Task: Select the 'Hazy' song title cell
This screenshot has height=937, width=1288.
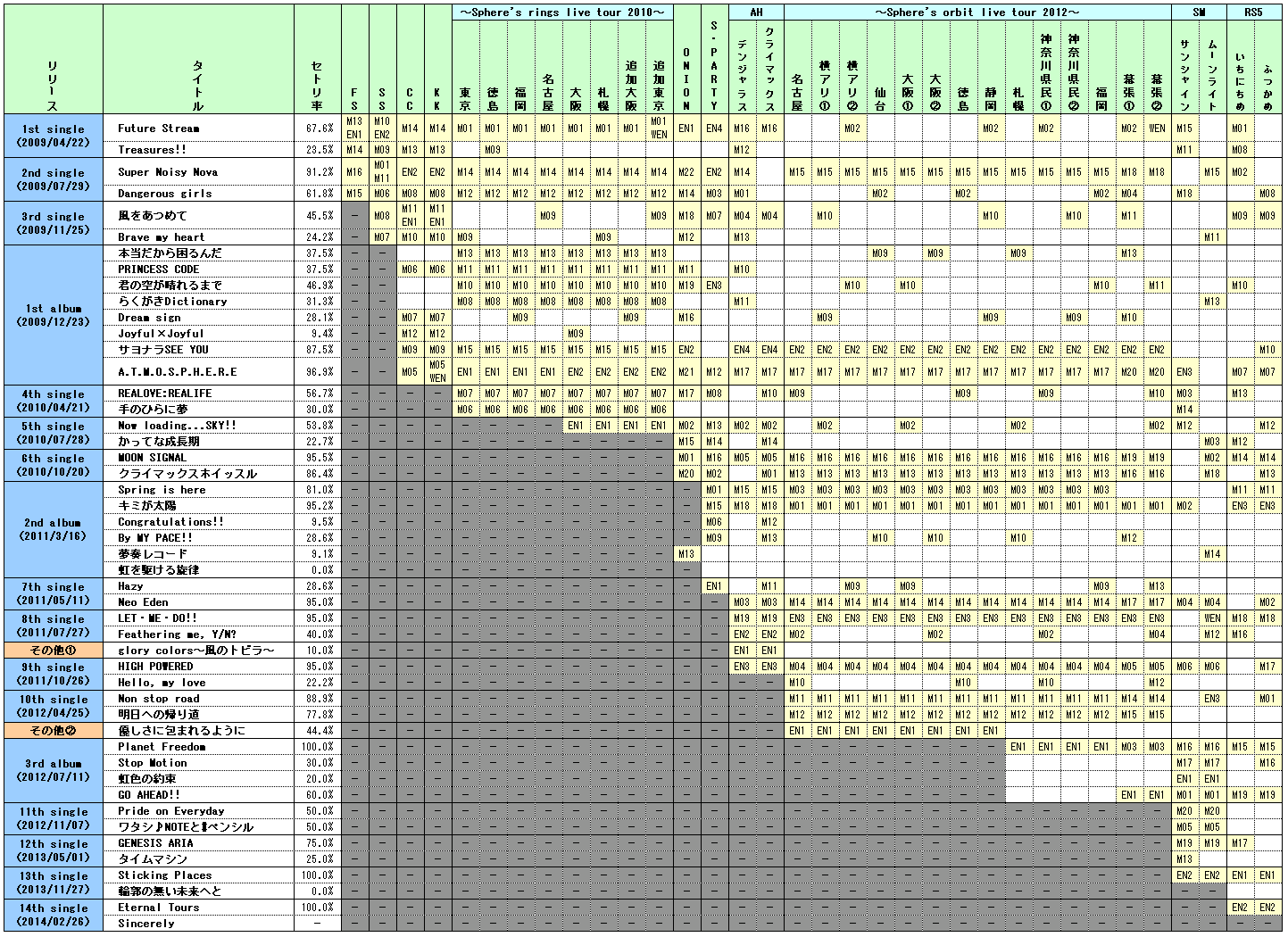Action: [198, 586]
